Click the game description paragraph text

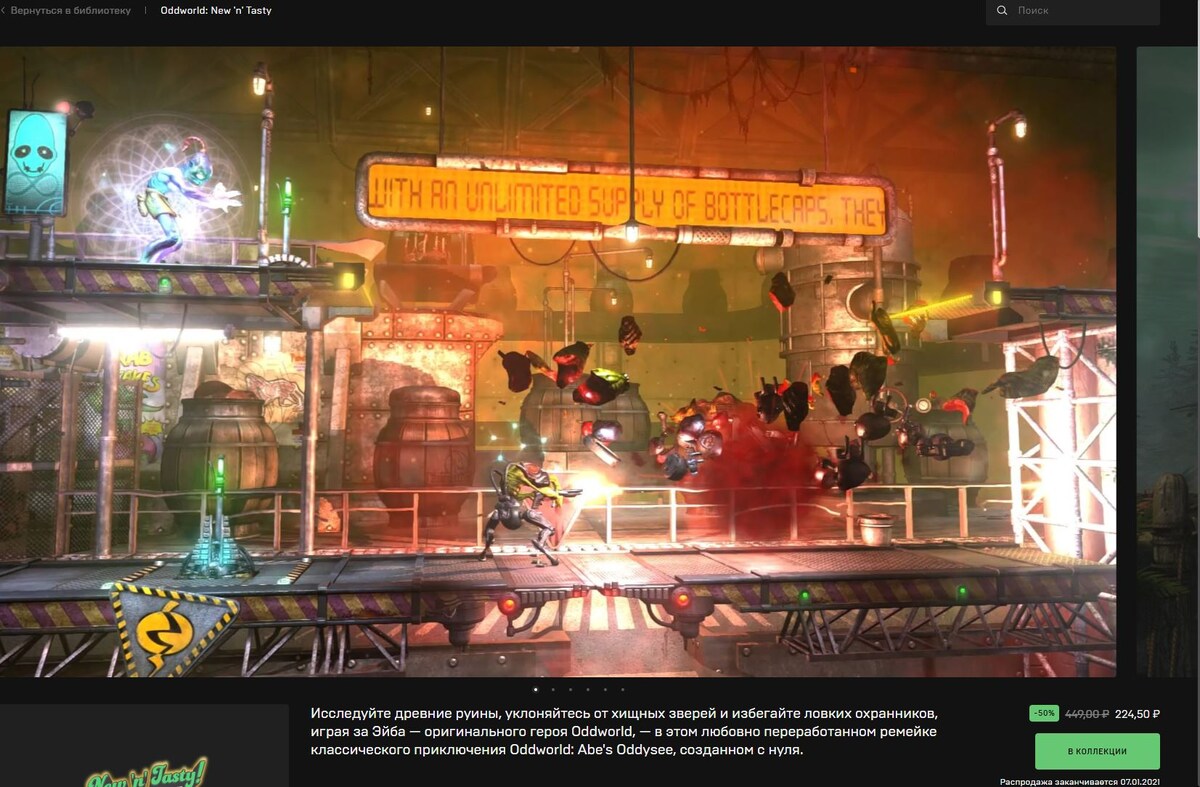624,732
